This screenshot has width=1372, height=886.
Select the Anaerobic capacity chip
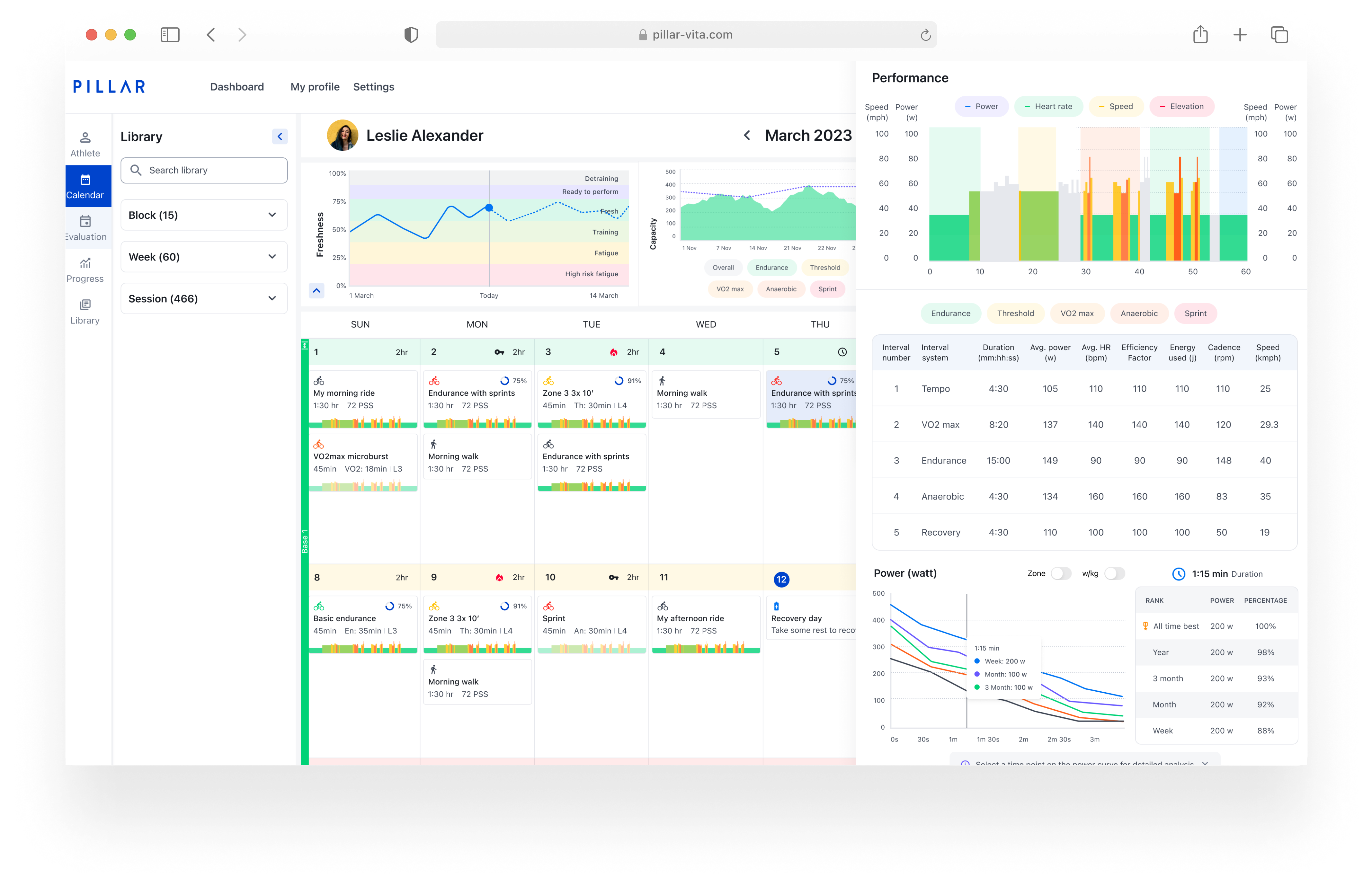click(781, 289)
